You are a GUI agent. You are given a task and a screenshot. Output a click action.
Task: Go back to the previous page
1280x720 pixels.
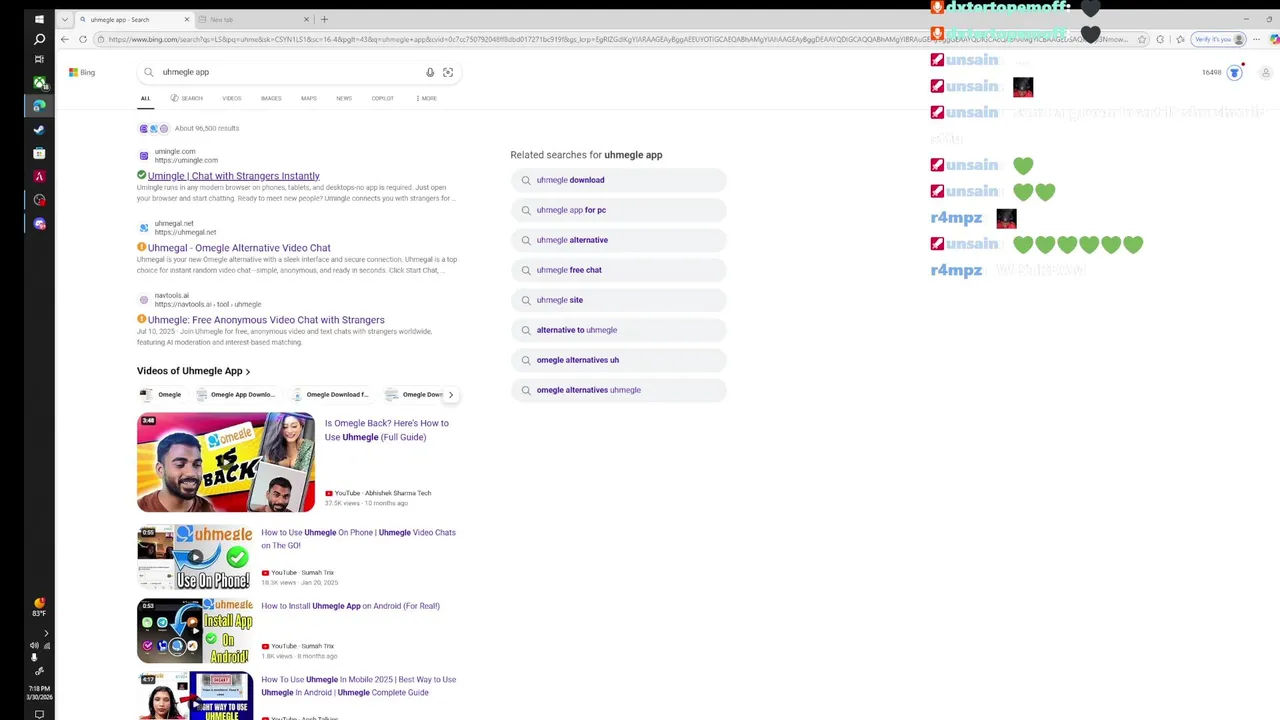tap(65, 39)
